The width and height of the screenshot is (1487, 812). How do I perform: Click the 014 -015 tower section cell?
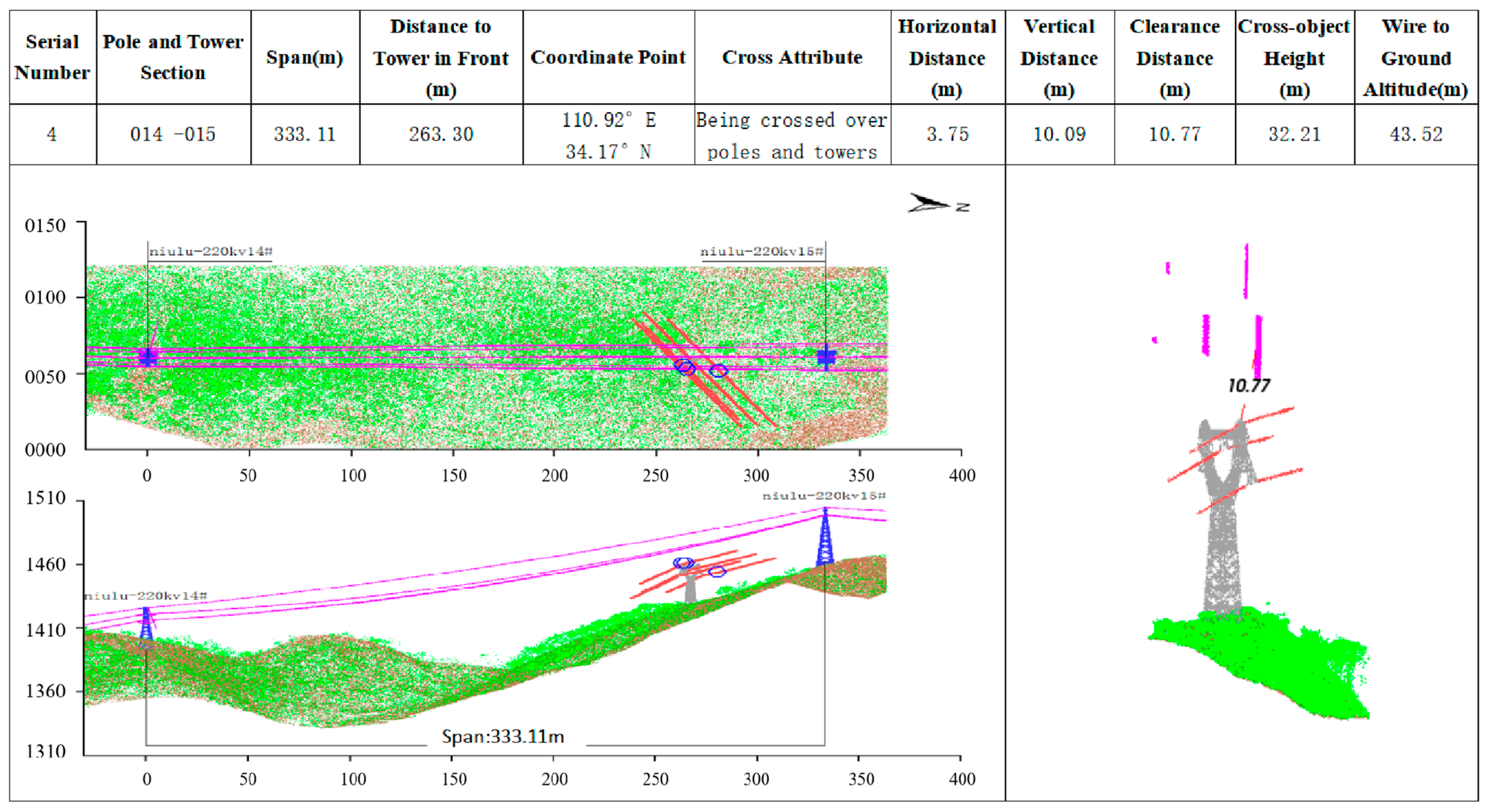(173, 134)
